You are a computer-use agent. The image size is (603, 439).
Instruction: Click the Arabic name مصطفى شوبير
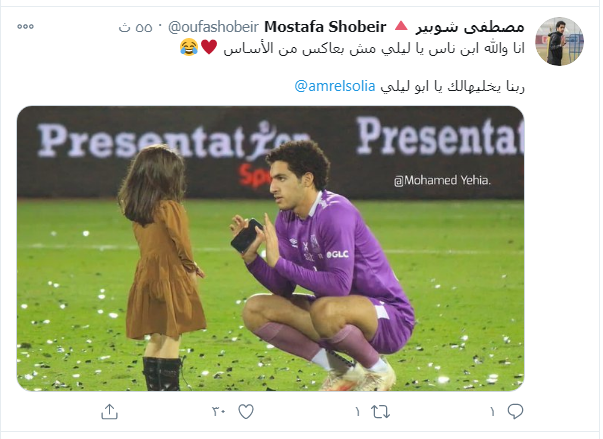470,27
